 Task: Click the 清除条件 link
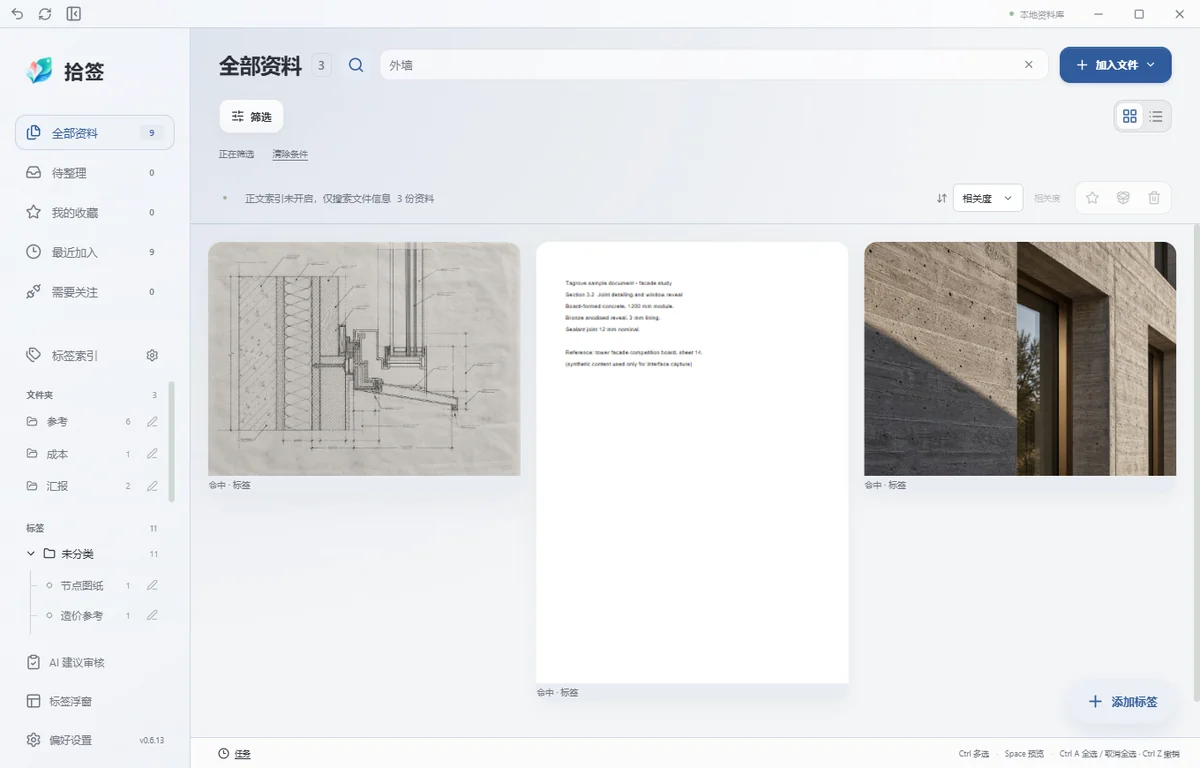coord(290,154)
